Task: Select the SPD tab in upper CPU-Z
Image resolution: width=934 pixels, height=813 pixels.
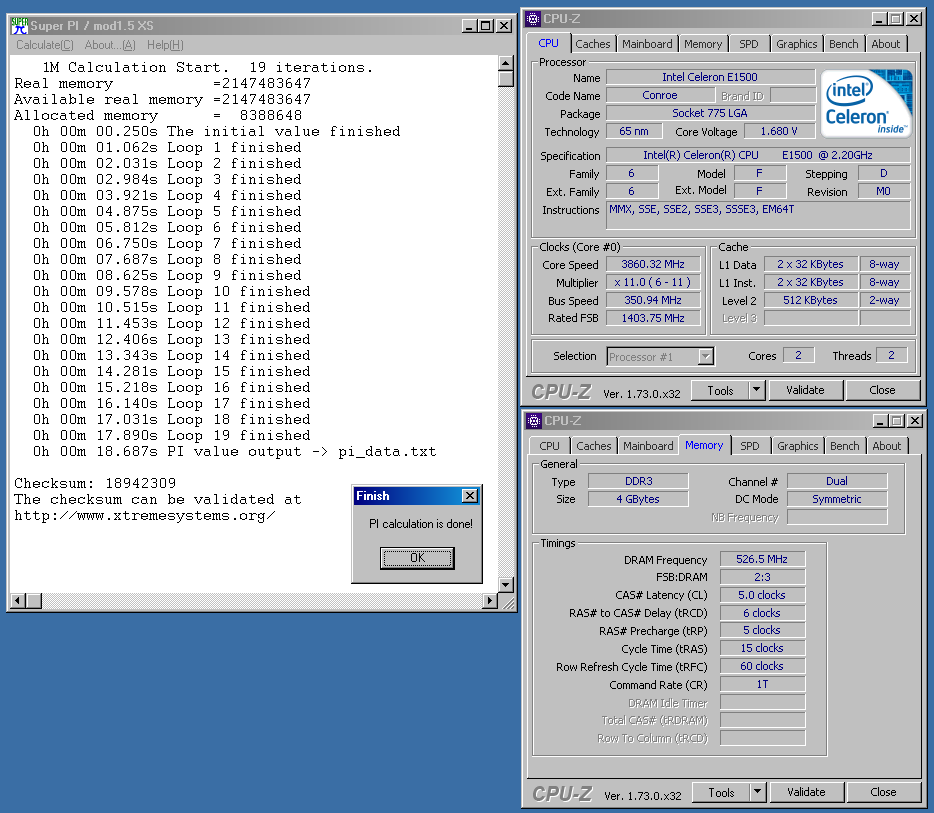Action: click(x=749, y=44)
